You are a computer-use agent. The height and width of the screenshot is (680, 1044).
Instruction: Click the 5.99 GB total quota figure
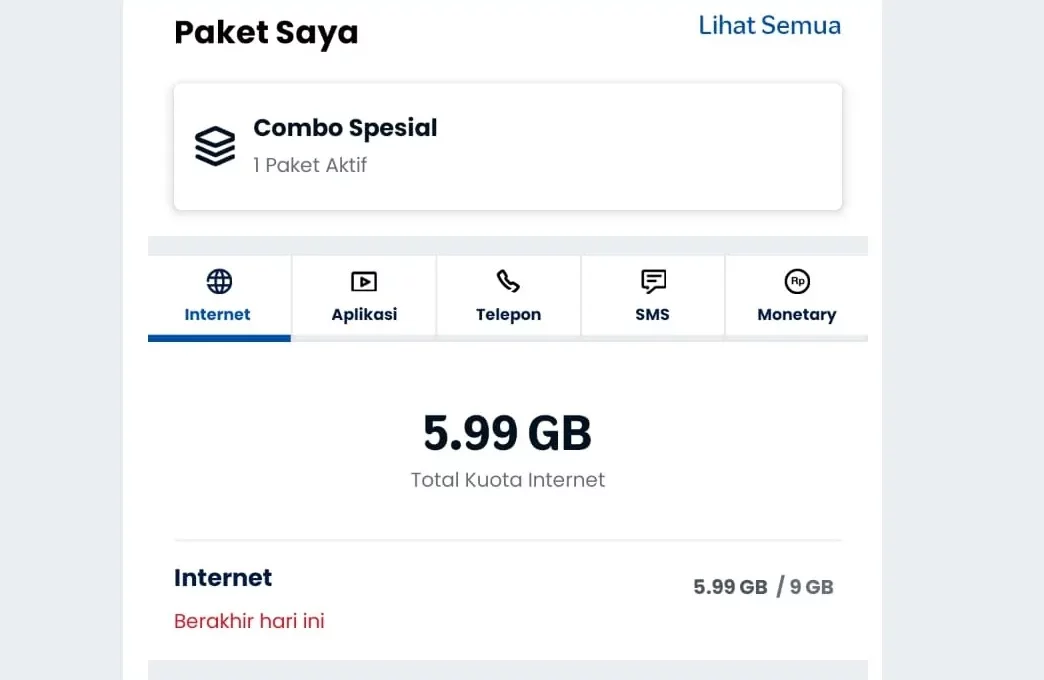(507, 433)
